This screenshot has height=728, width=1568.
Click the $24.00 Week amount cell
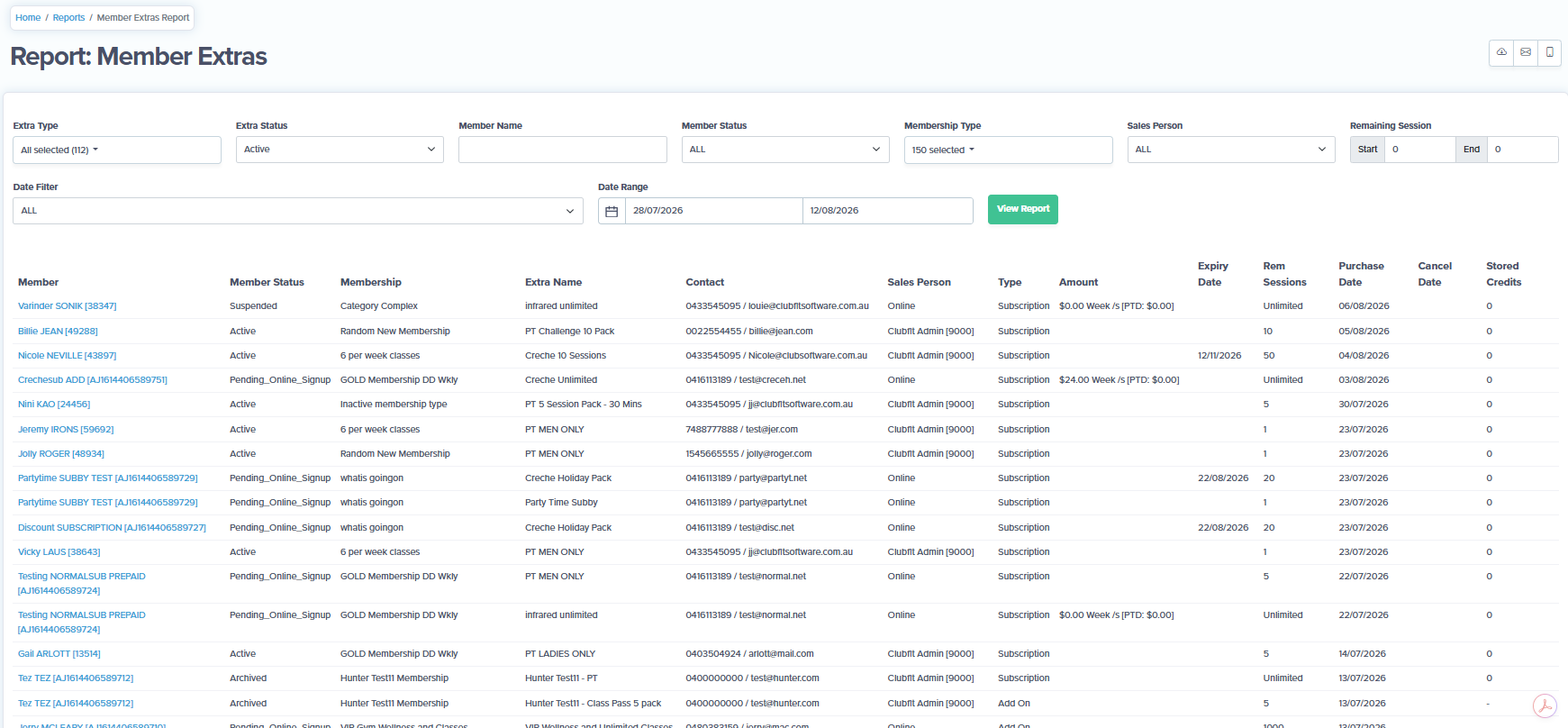coord(1119,380)
